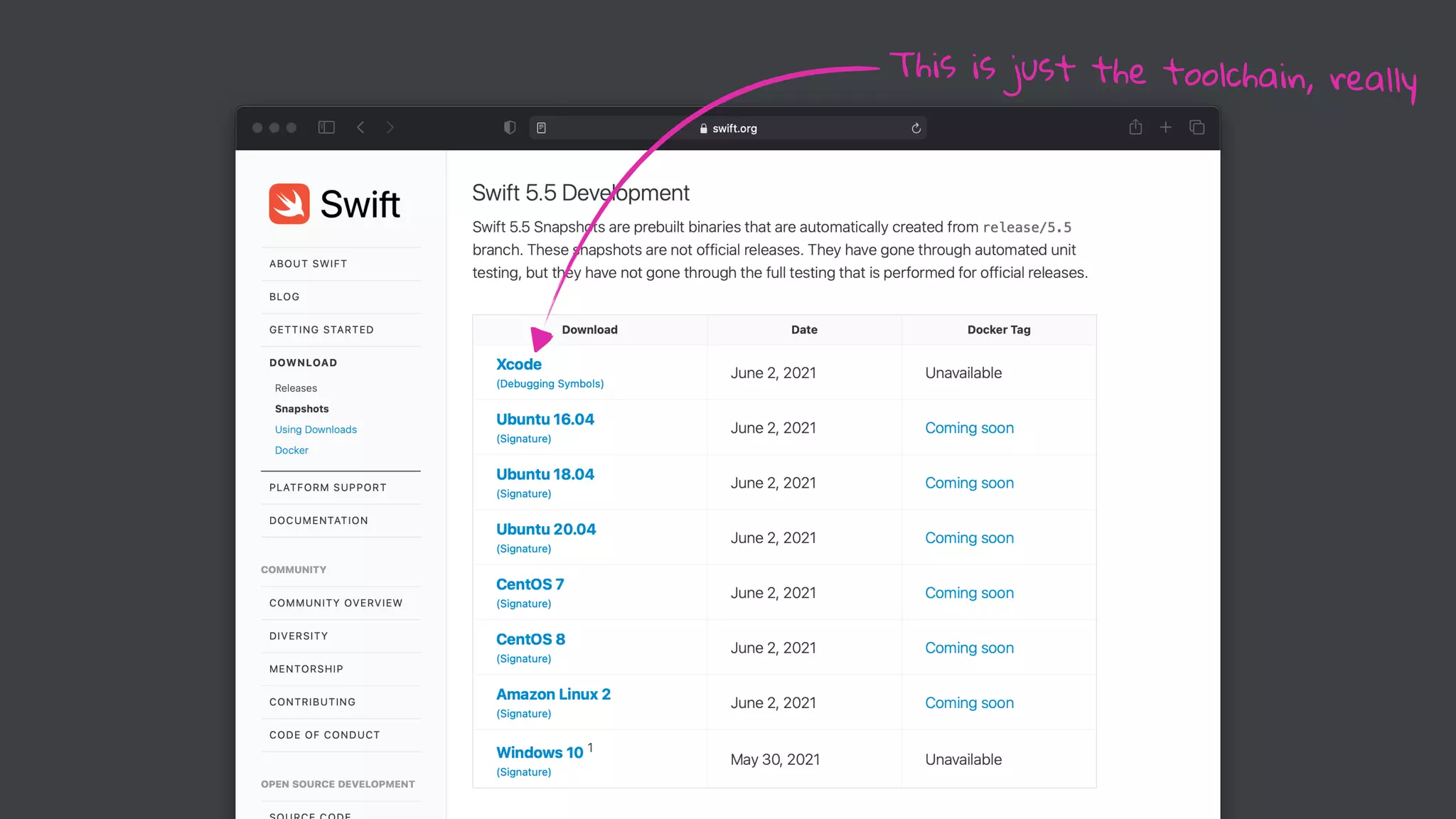This screenshot has width=1456, height=819.
Task: Select Snapshots under Download
Action: click(x=301, y=409)
